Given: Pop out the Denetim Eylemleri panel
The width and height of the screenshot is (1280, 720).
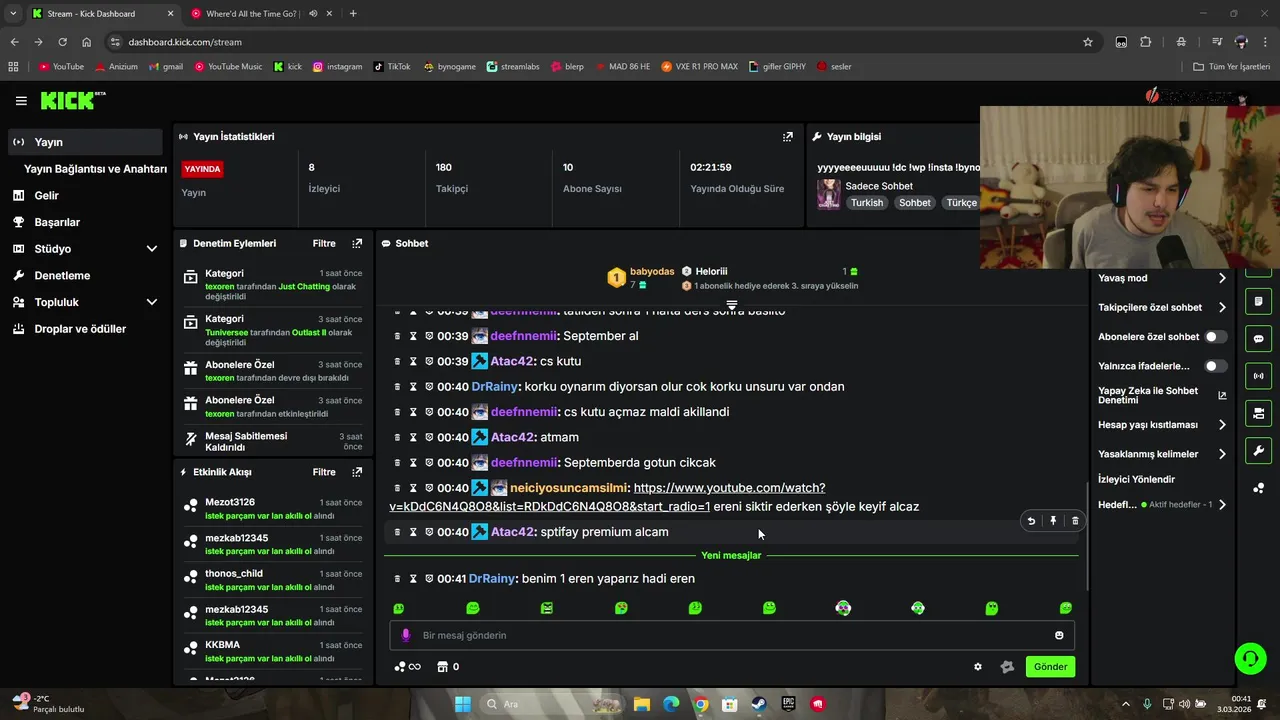Looking at the screenshot, I should (357, 244).
